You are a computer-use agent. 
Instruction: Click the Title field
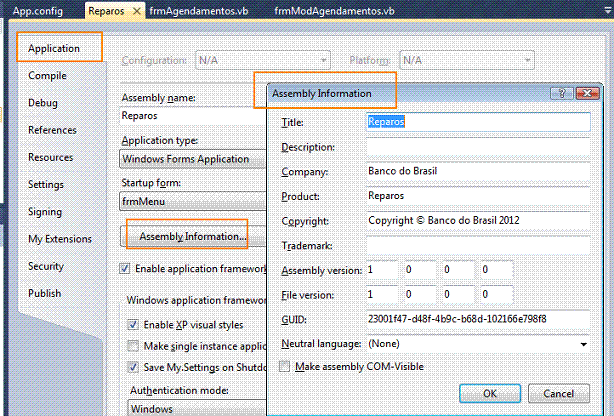[x=478, y=122]
